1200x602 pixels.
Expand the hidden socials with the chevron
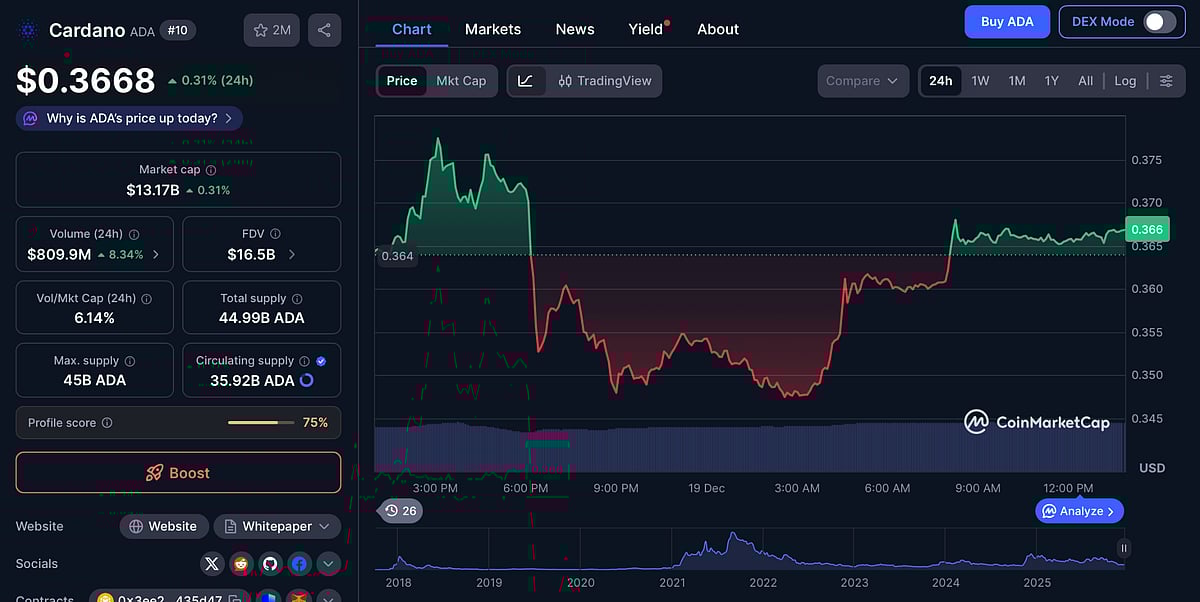(328, 564)
